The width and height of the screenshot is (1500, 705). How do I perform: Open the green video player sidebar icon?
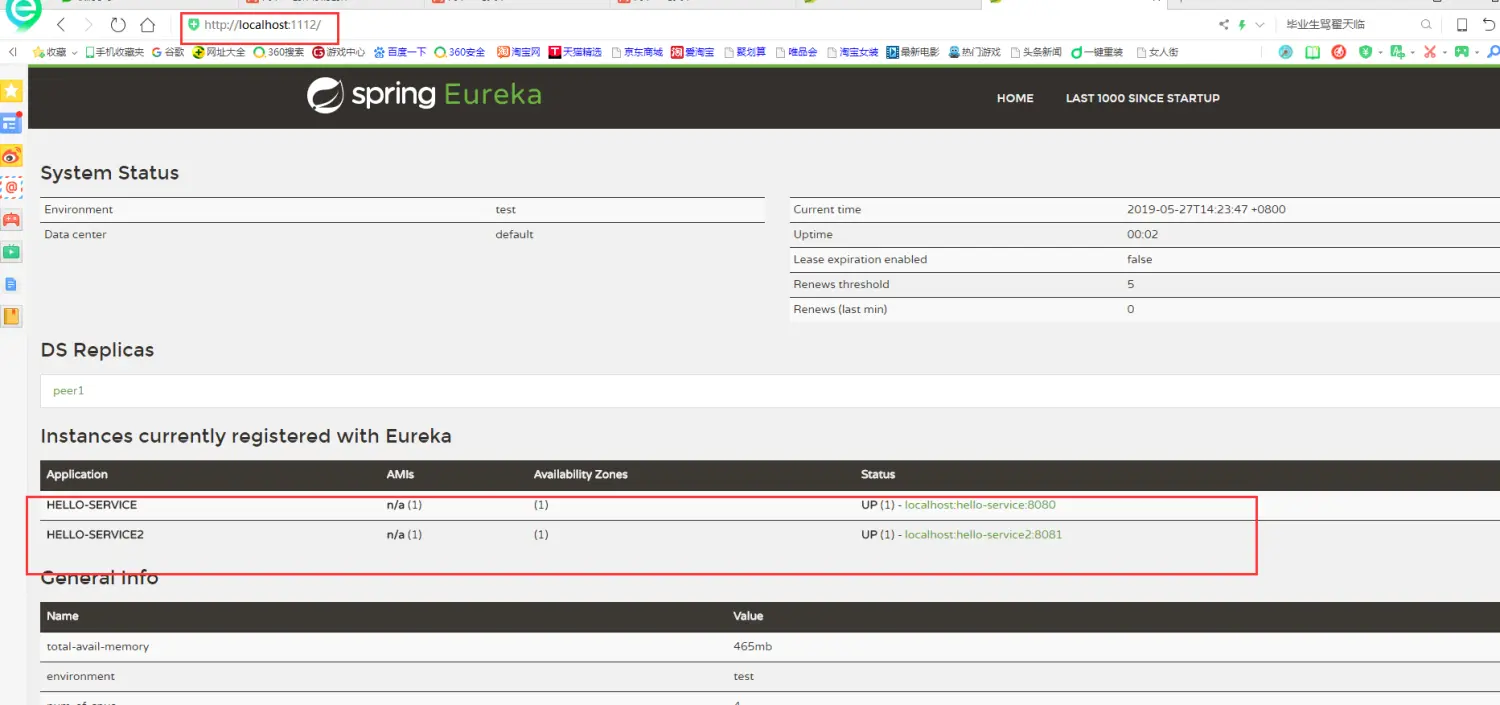click(11, 252)
